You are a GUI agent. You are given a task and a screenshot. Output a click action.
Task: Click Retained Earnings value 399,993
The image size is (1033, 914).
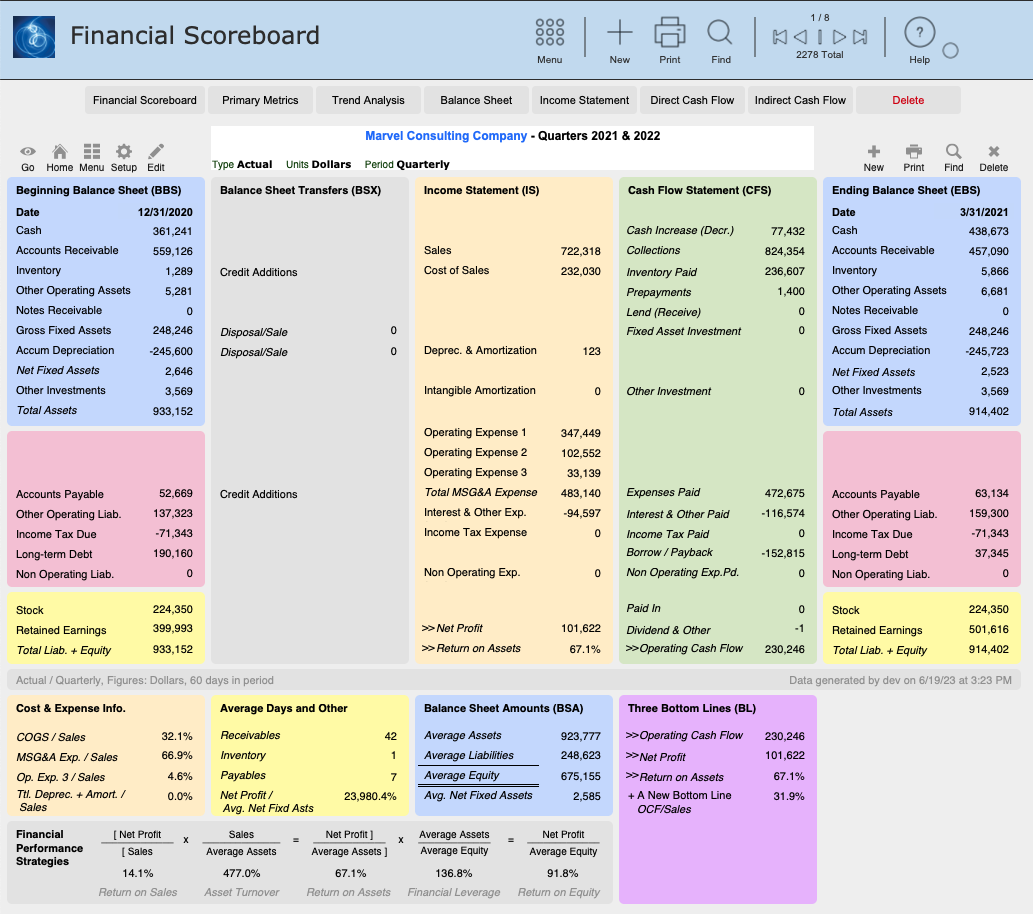(173, 629)
